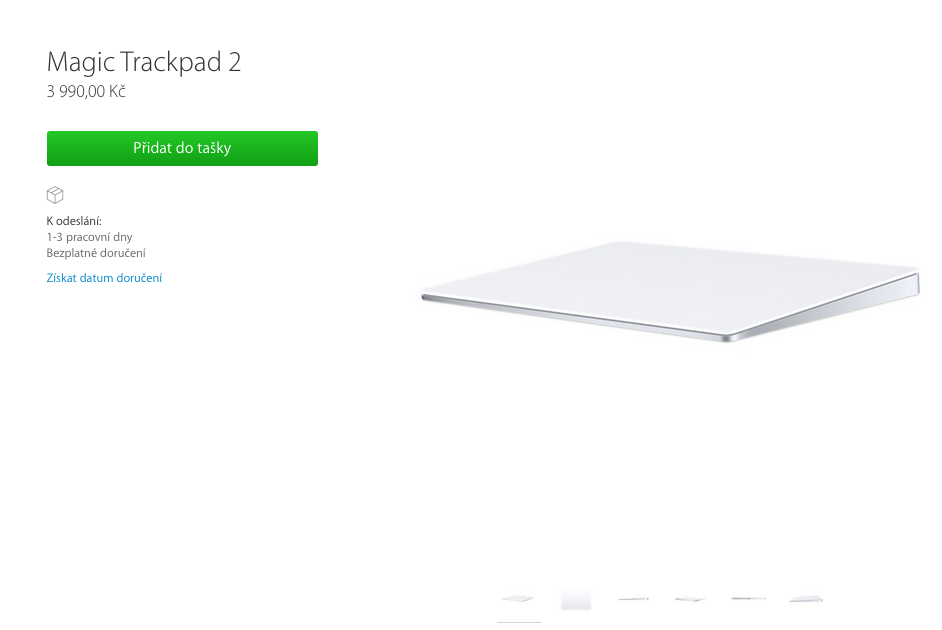Show the wedge side view thumbnail
The width and height of the screenshot is (942, 630).
click(806, 599)
